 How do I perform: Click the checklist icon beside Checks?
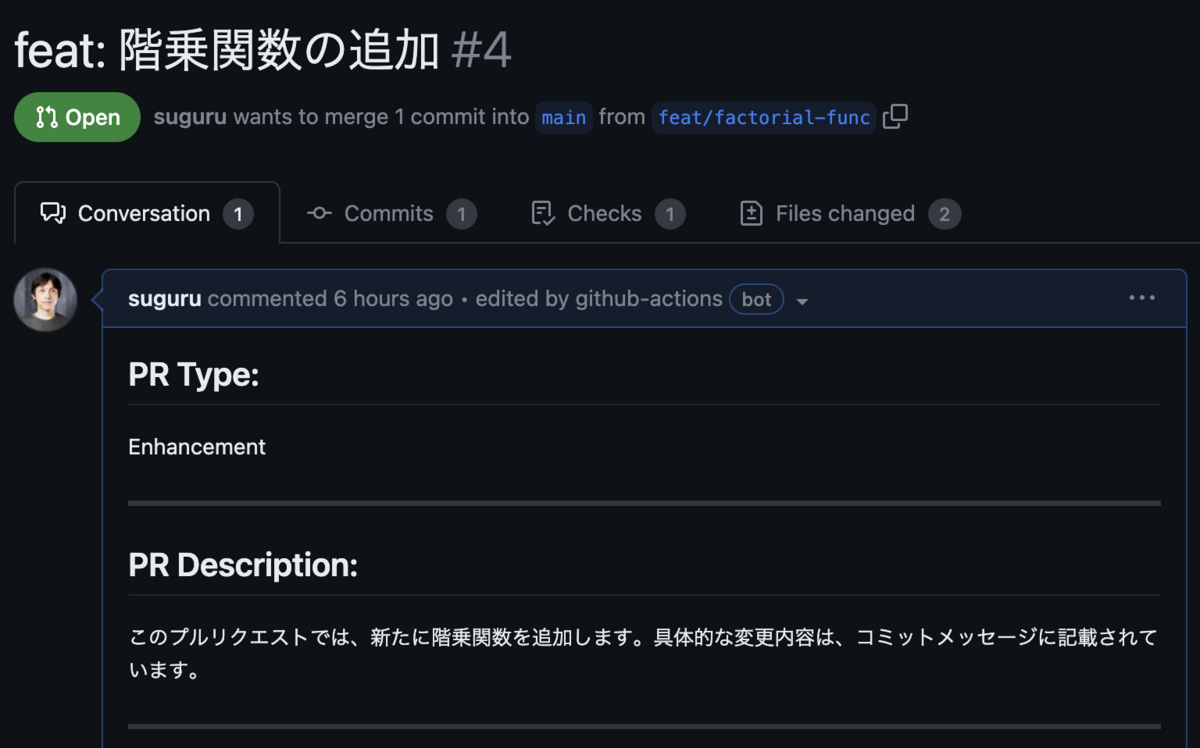[x=541, y=213]
